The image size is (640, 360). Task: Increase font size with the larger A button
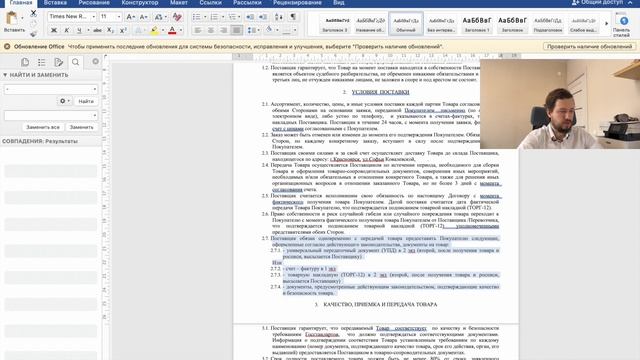[130, 17]
